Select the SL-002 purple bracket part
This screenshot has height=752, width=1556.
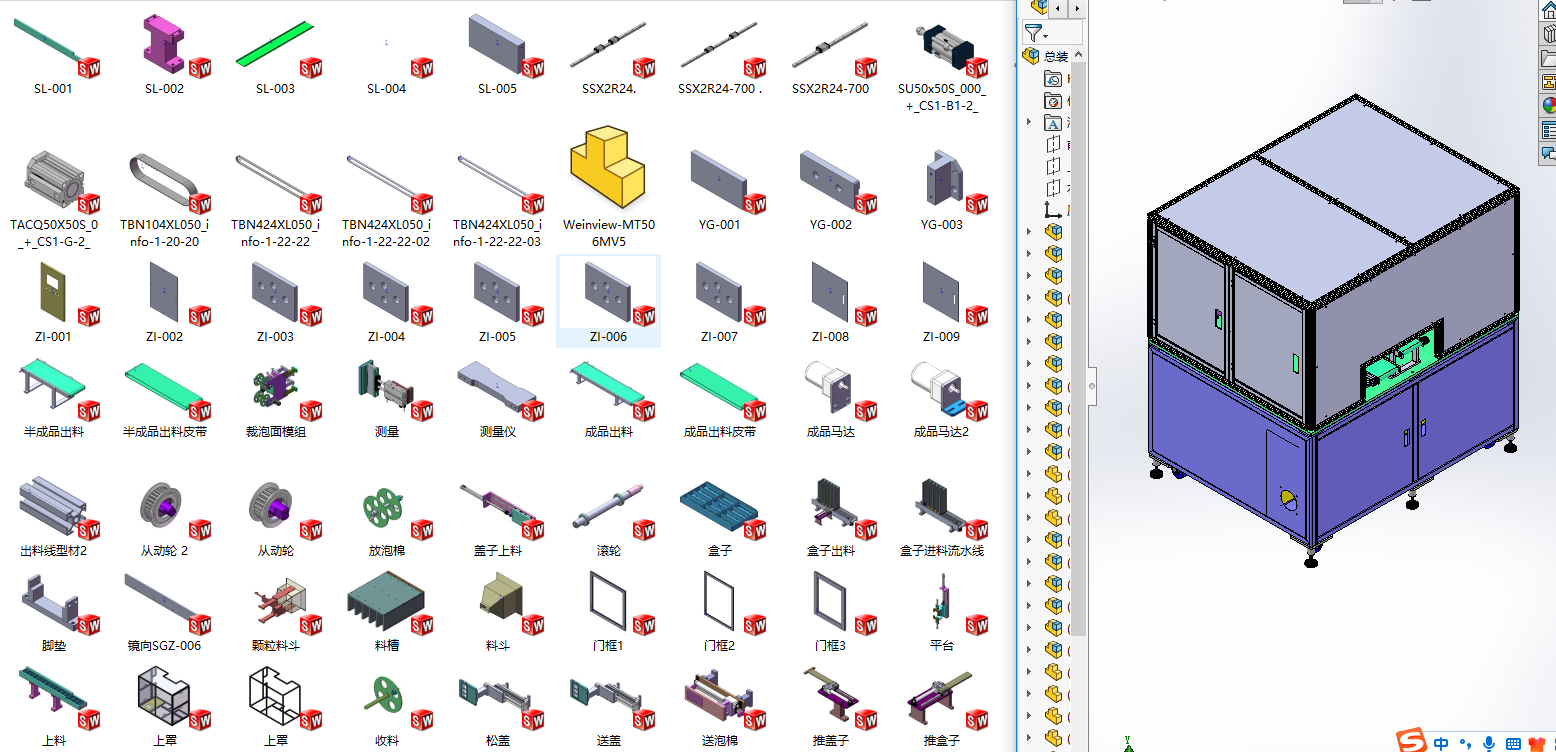164,53
